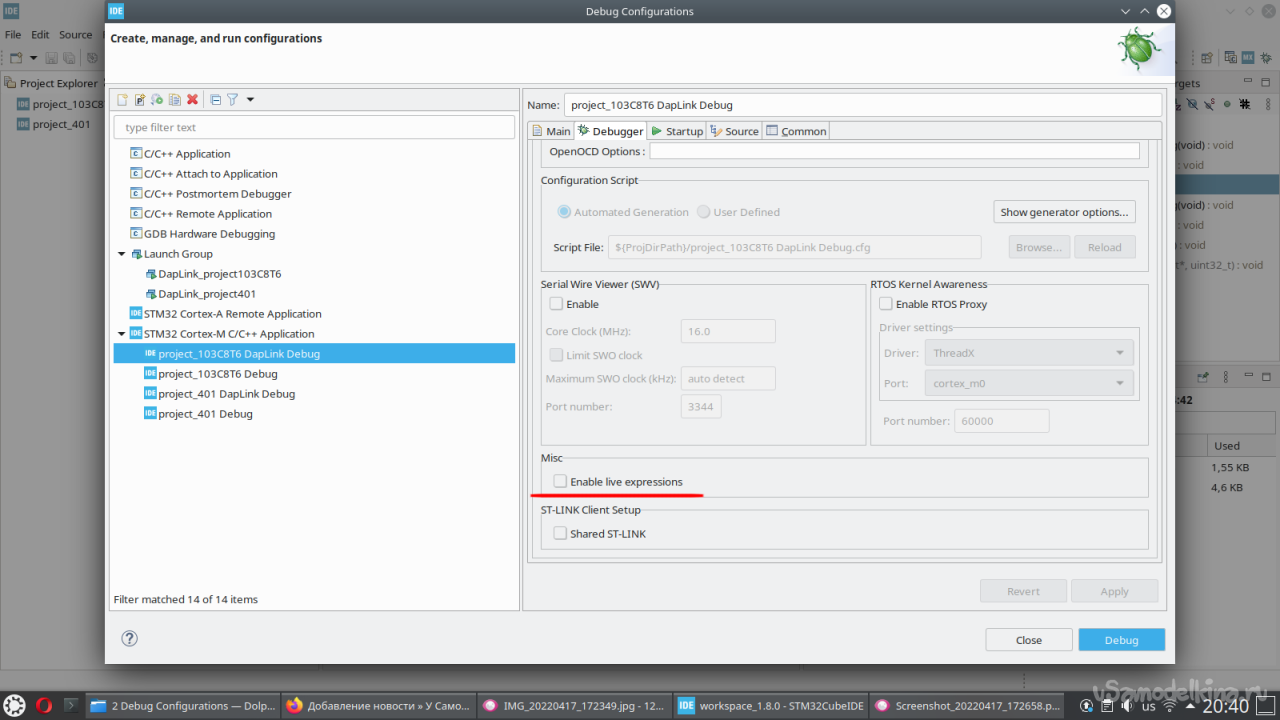Switch to the Startup tab
1280x720 pixels.
(677, 131)
